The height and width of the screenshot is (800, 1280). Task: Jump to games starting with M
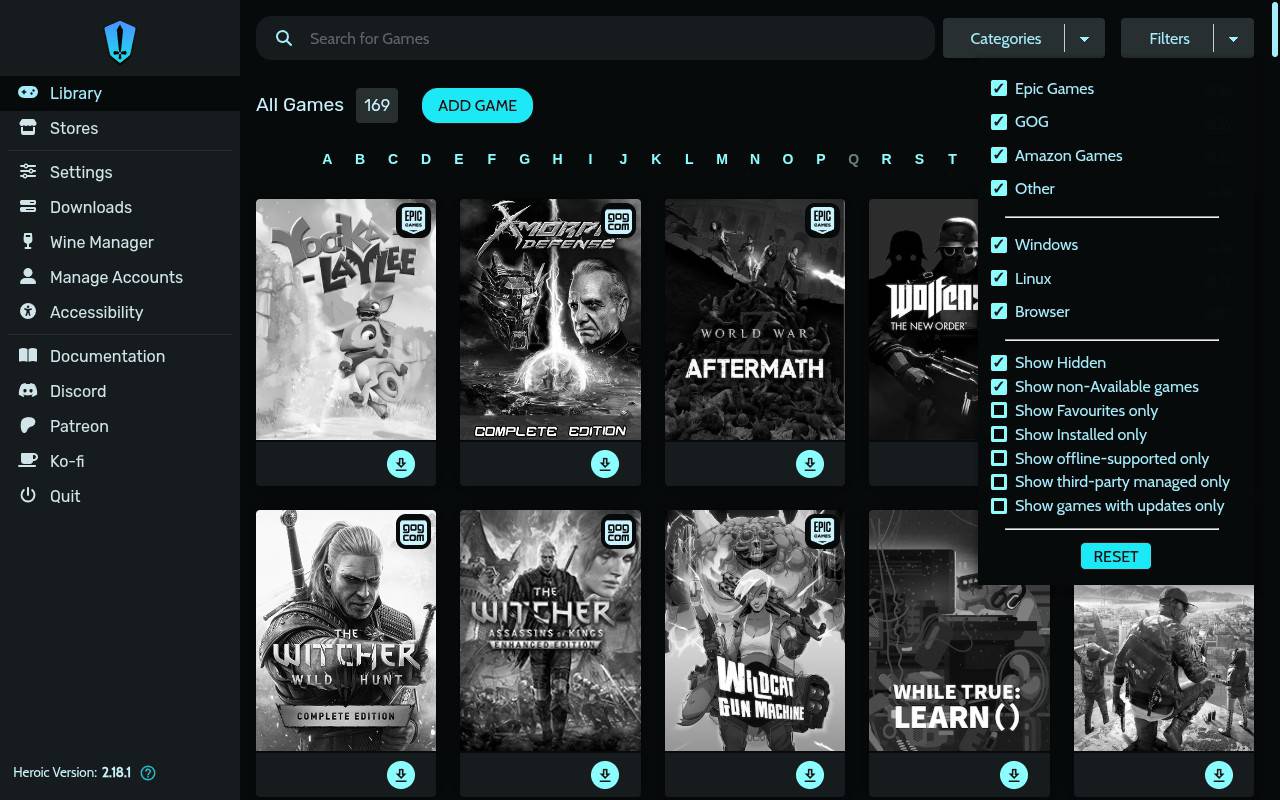tap(721, 159)
